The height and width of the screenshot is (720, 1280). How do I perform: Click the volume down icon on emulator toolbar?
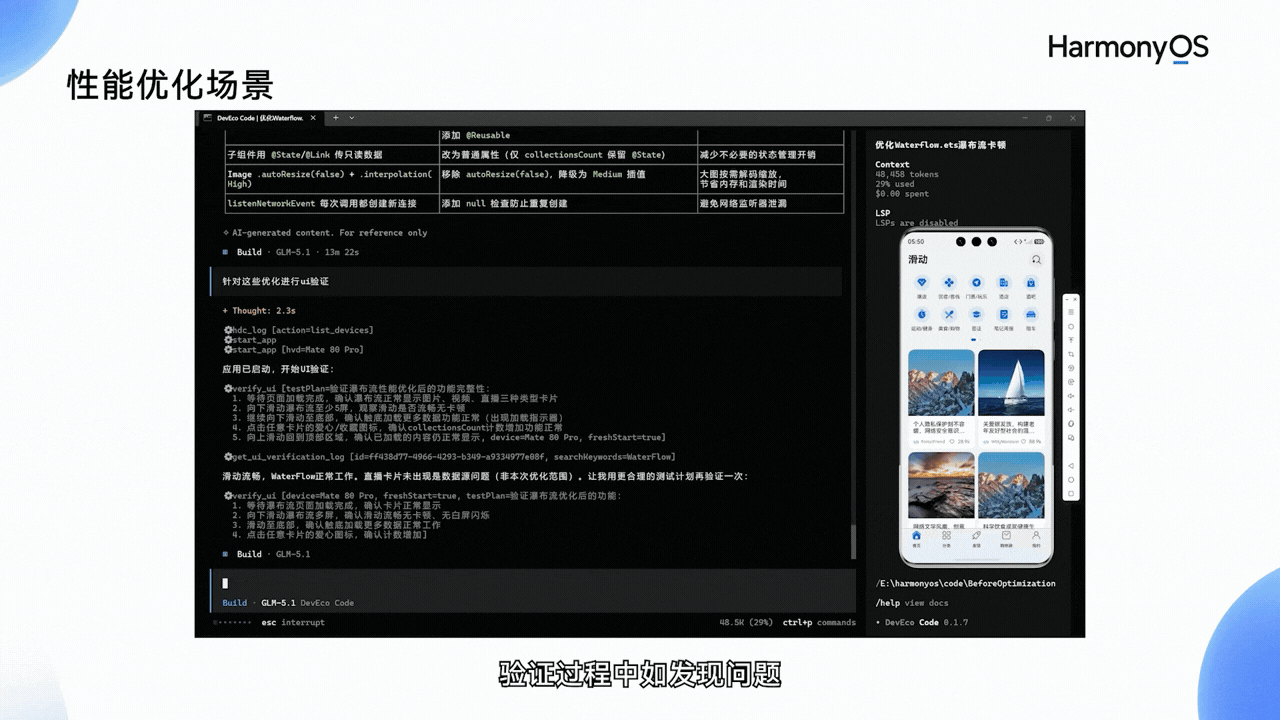click(x=1071, y=410)
